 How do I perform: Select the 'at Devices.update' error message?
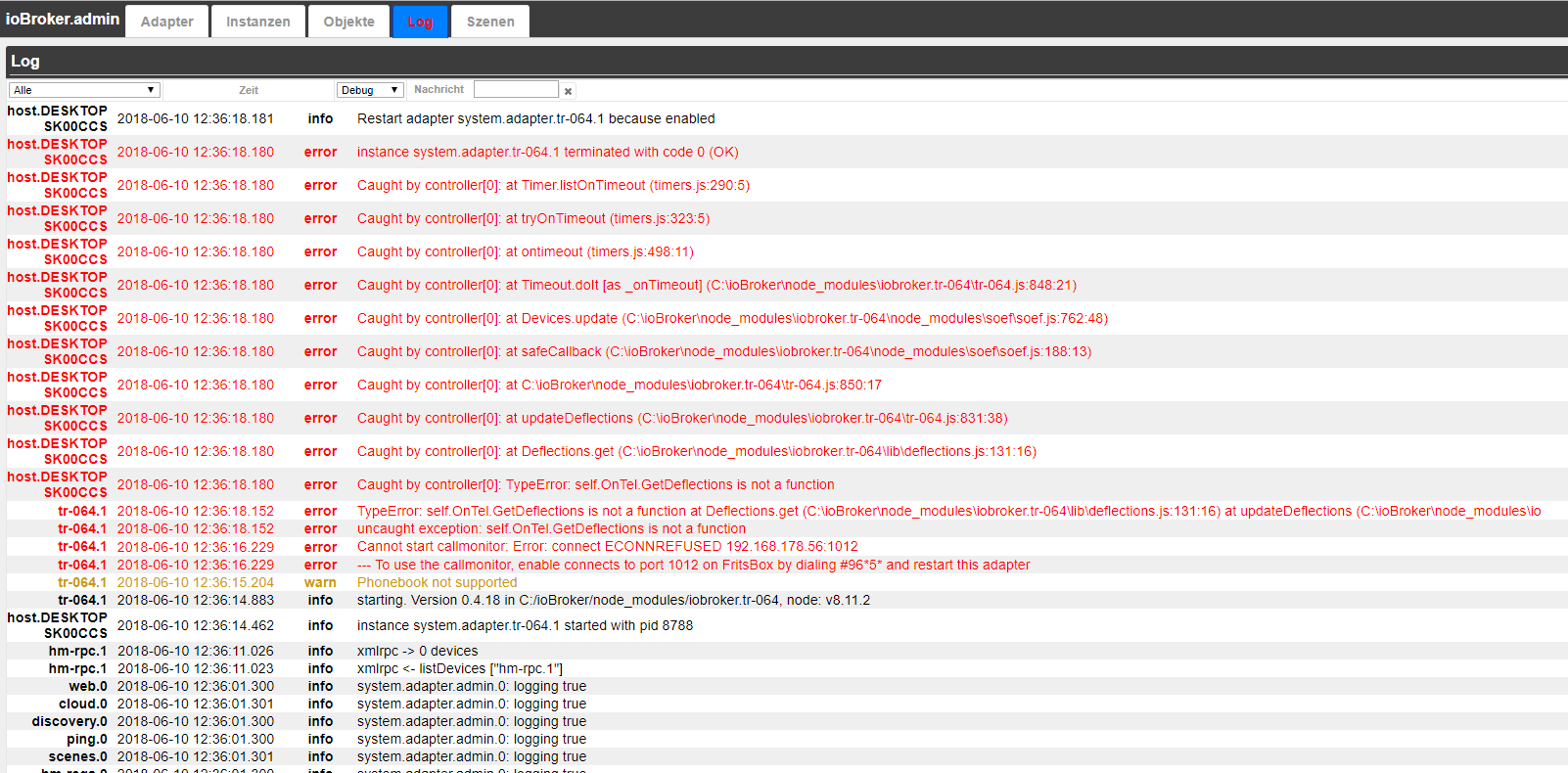(733, 318)
